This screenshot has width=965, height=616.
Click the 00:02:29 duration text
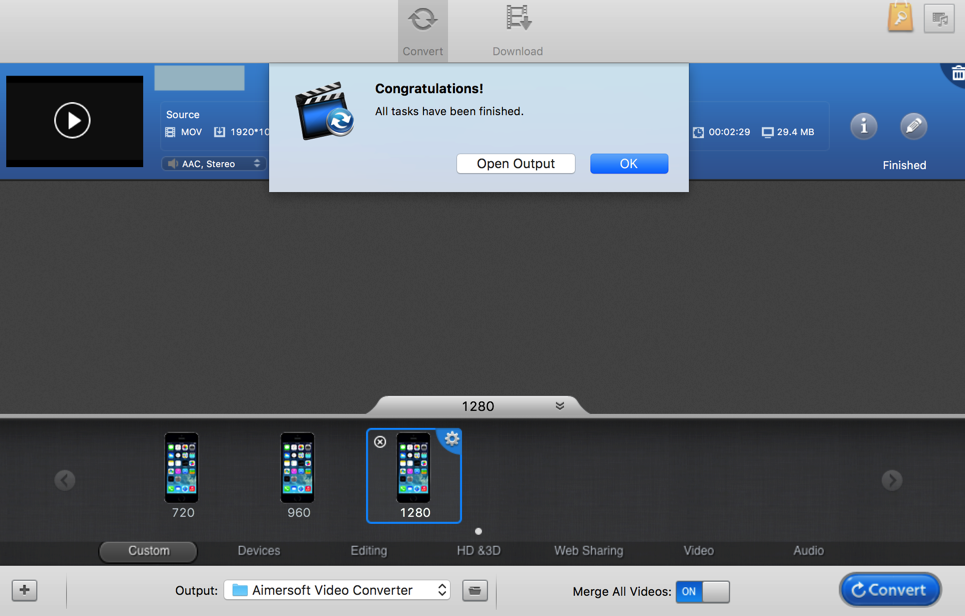pyautogui.click(x=729, y=132)
